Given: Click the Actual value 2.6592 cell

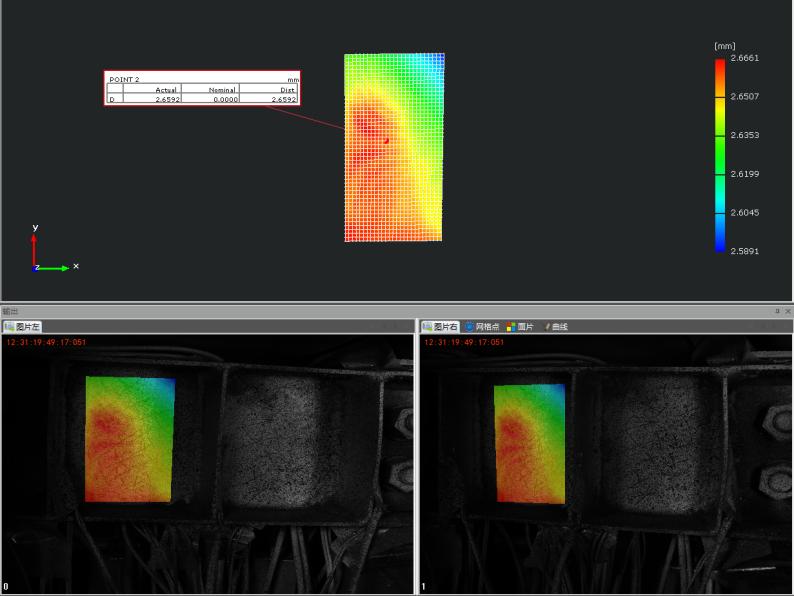Looking at the screenshot, I should click(166, 100).
